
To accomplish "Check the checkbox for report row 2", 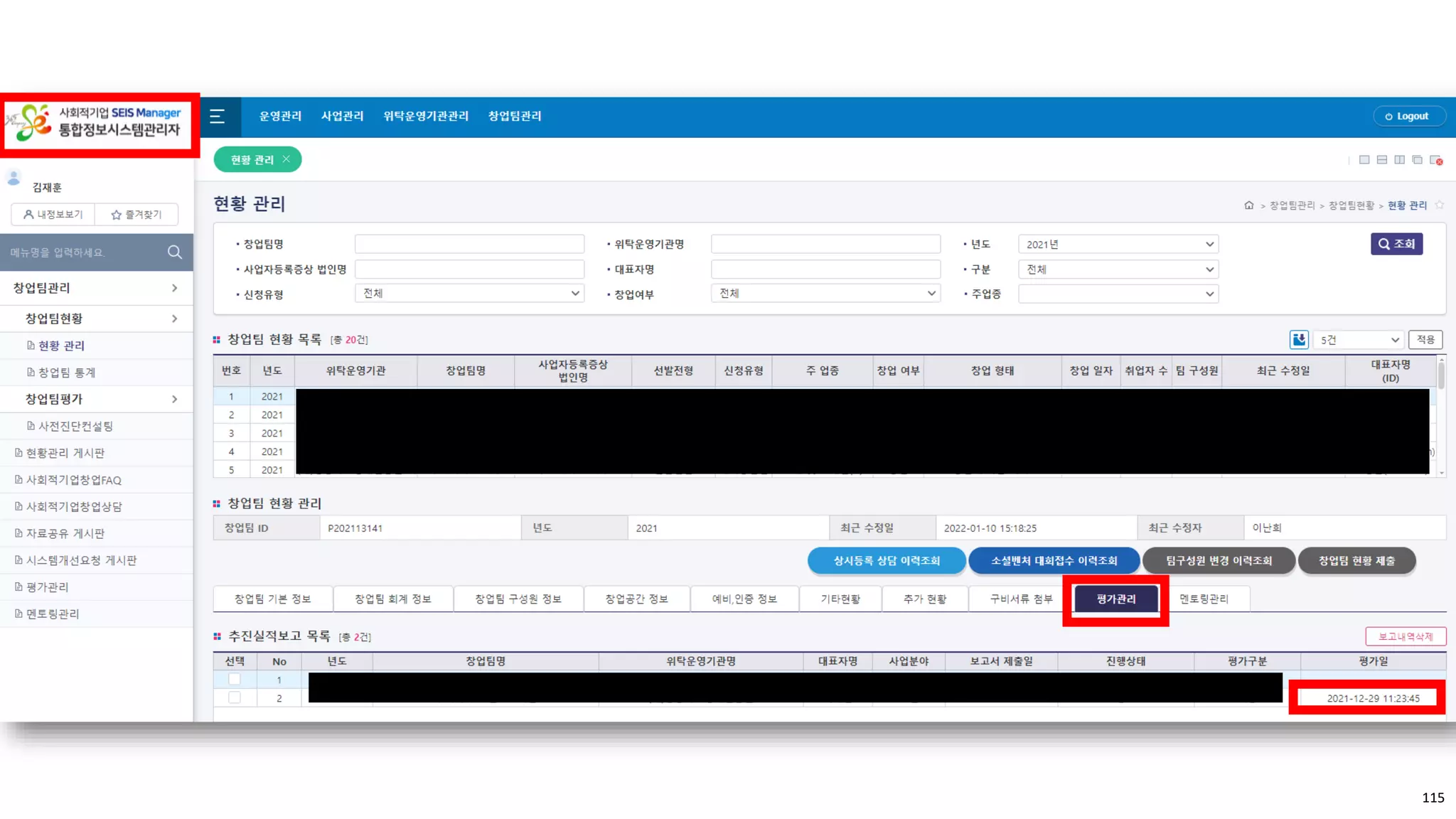I will click(x=235, y=697).
